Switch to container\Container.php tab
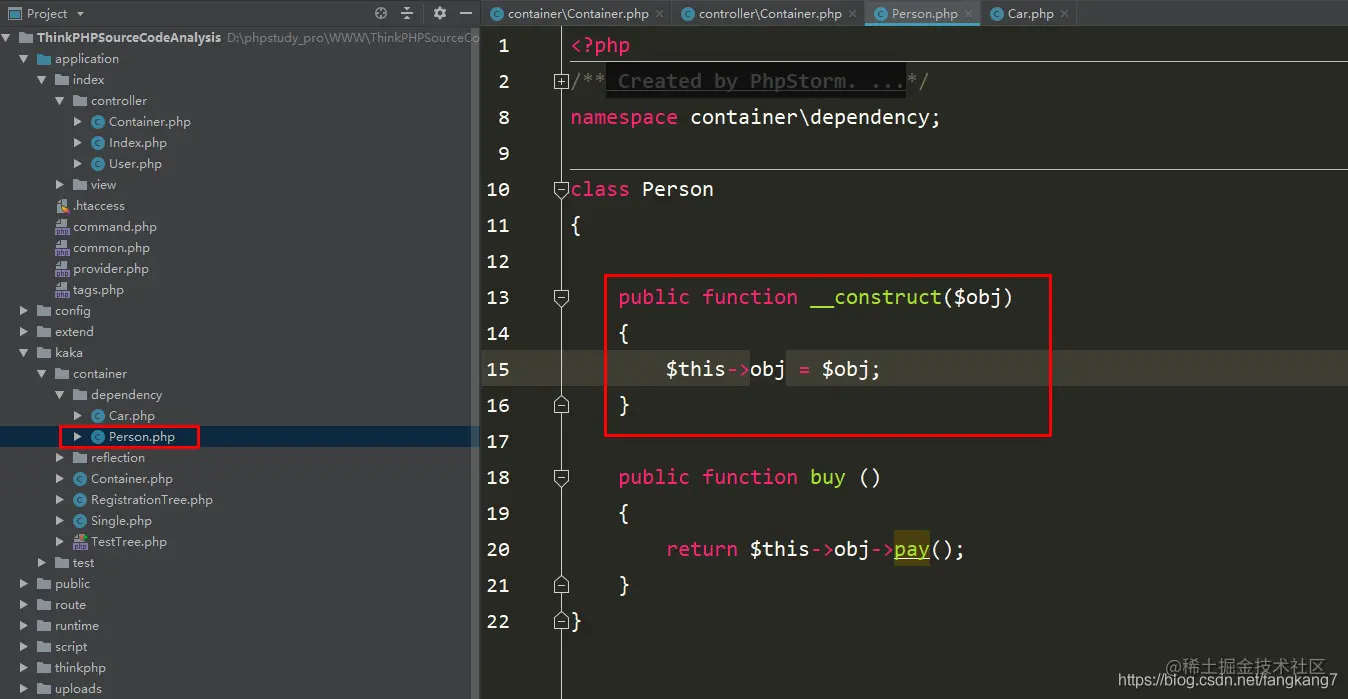The image size is (1348, 699). [578, 14]
